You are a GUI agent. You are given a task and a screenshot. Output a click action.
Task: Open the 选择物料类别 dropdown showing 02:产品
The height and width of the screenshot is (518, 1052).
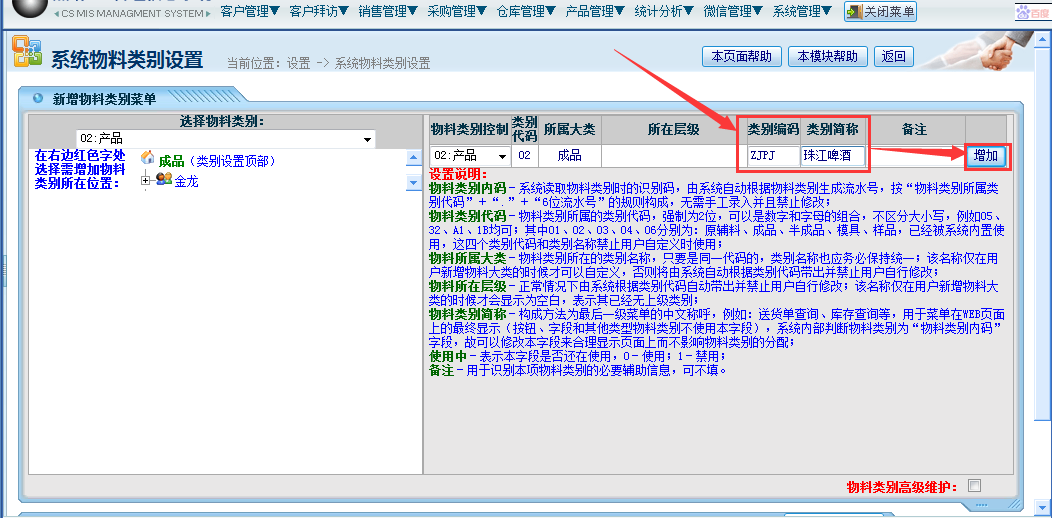(x=226, y=139)
